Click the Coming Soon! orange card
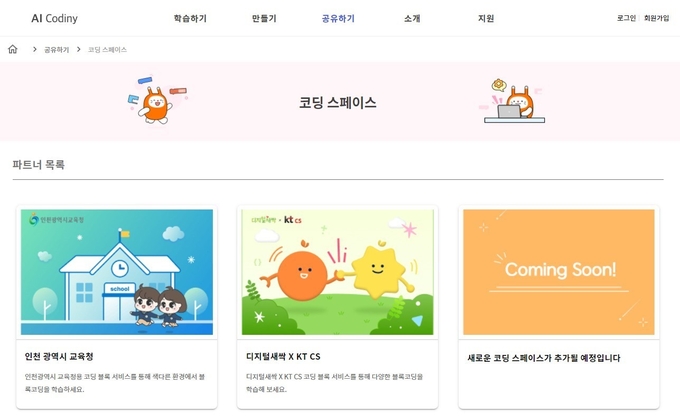Screen dimensions: 680x420 pos(559,272)
